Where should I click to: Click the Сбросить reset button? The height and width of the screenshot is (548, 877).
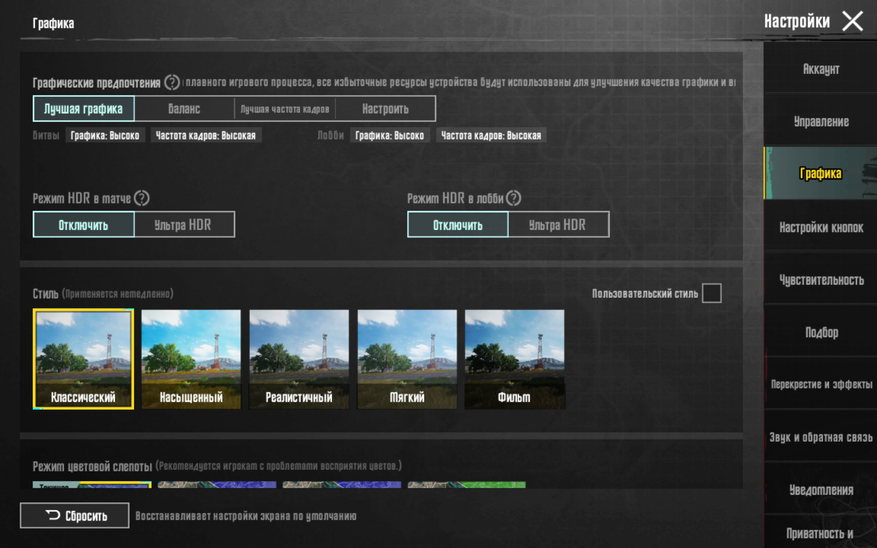(74, 515)
